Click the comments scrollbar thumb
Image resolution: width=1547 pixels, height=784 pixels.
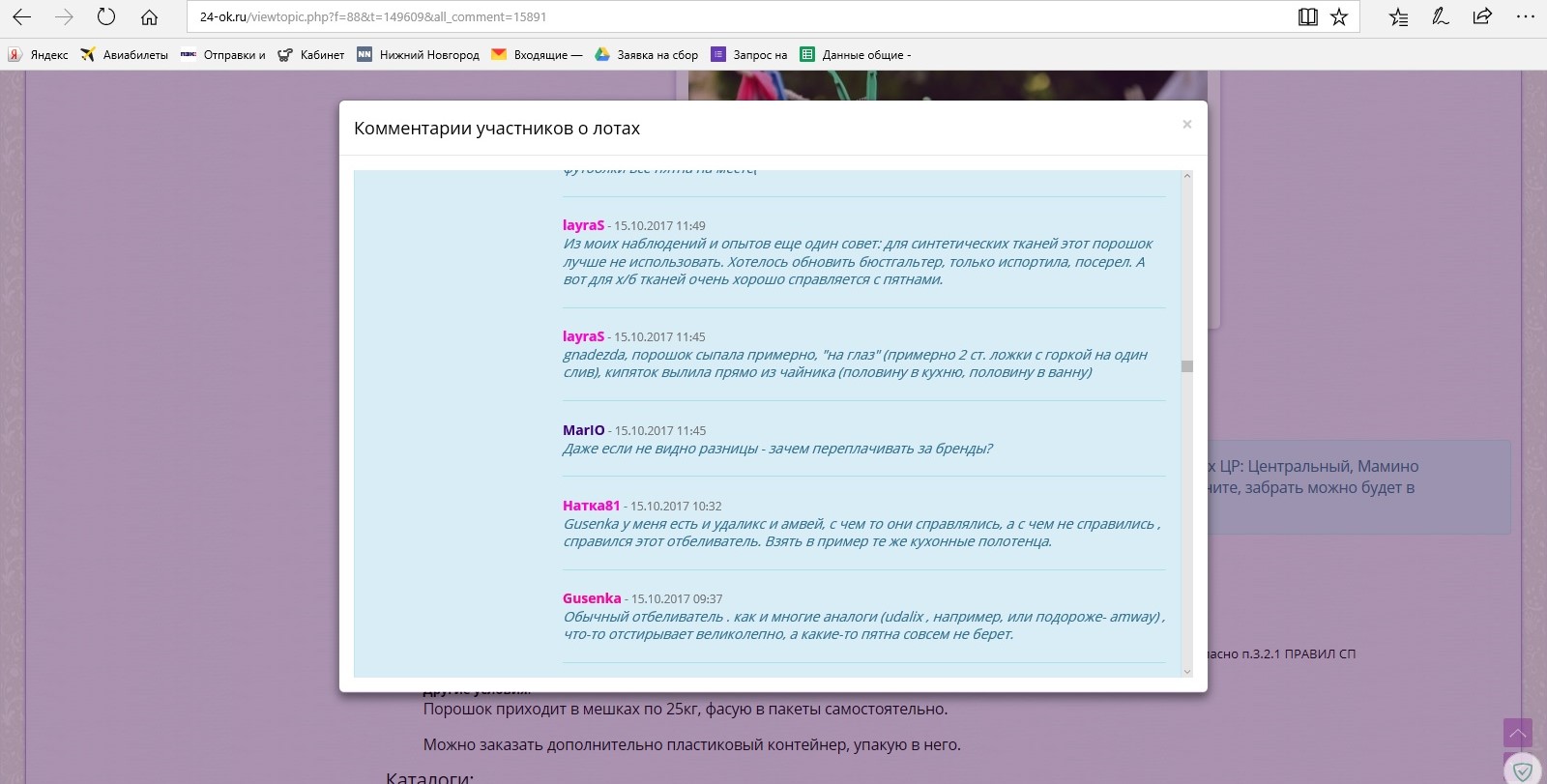tap(1187, 366)
